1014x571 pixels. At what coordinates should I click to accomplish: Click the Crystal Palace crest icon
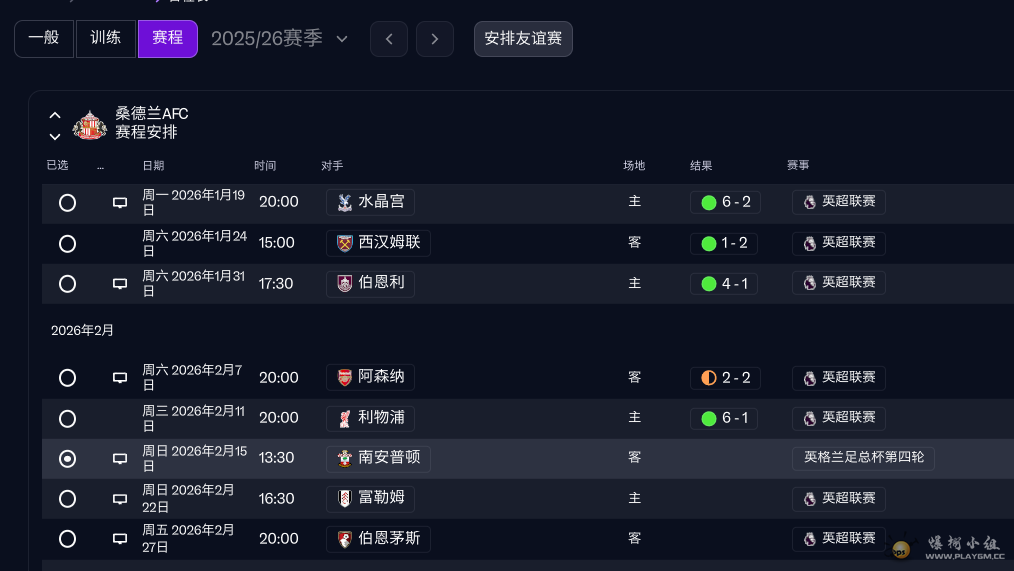coord(345,202)
